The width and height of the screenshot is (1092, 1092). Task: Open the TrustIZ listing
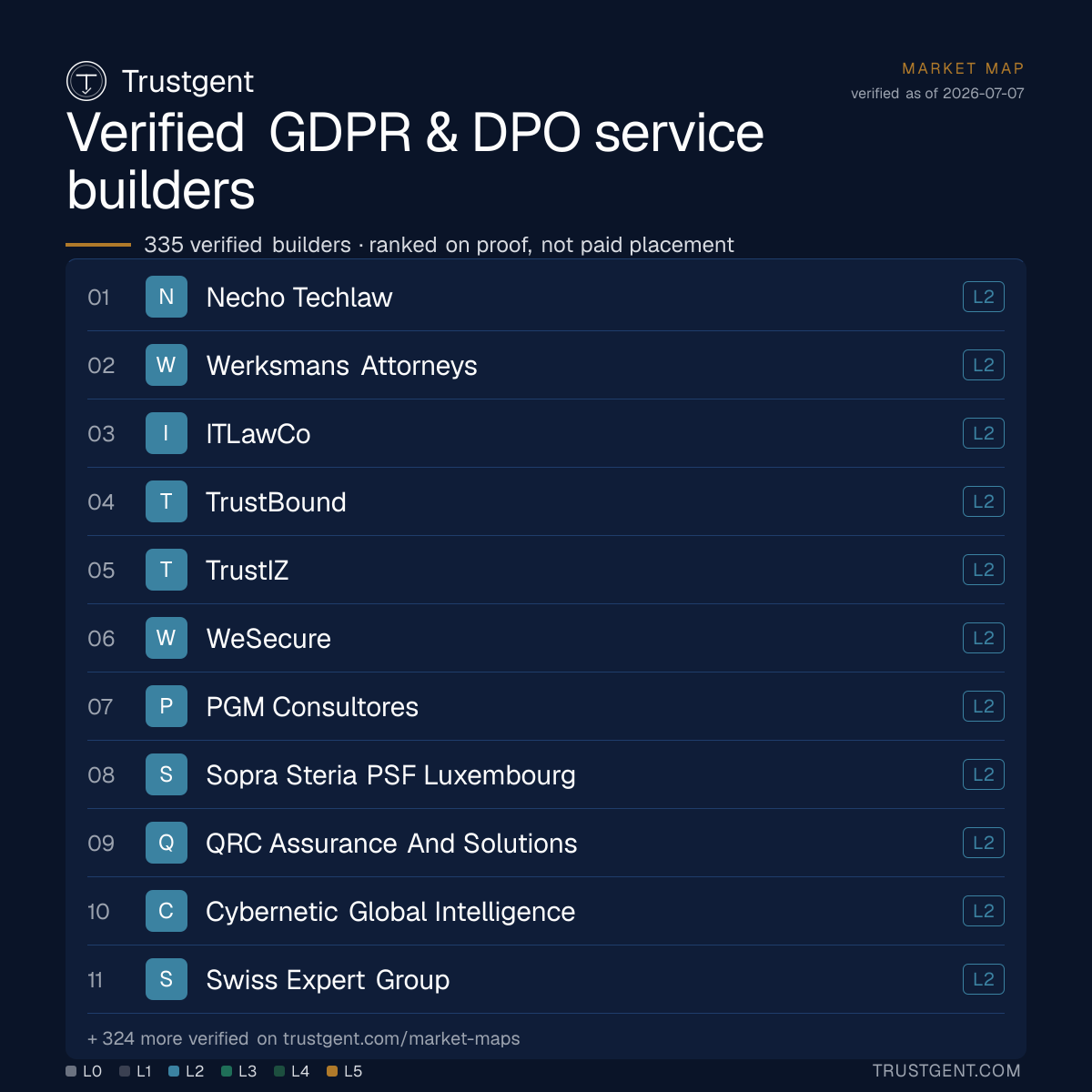point(546,570)
